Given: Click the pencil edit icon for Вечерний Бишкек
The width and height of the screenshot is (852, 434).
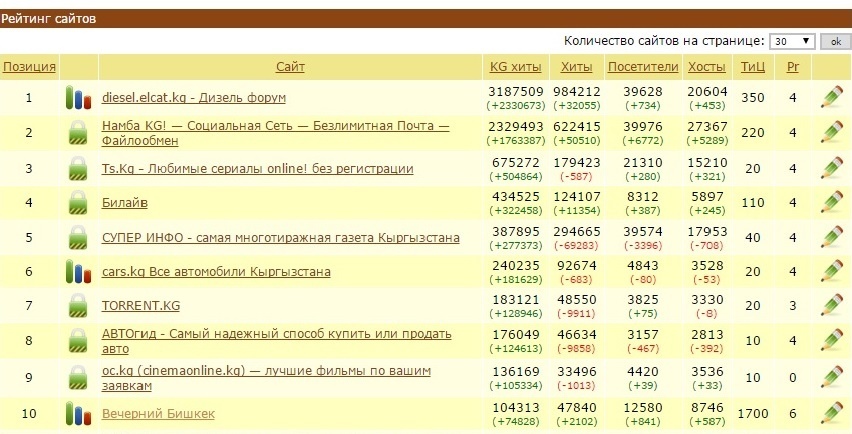Looking at the screenshot, I should 832,414.
